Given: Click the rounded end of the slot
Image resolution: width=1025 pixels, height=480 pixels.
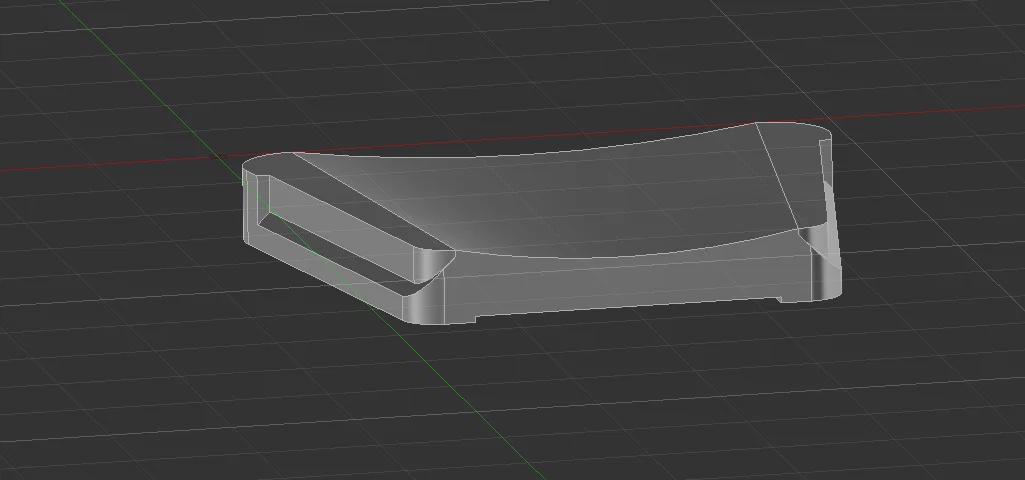Looking at the screenshot, I should tap(424, 266).
